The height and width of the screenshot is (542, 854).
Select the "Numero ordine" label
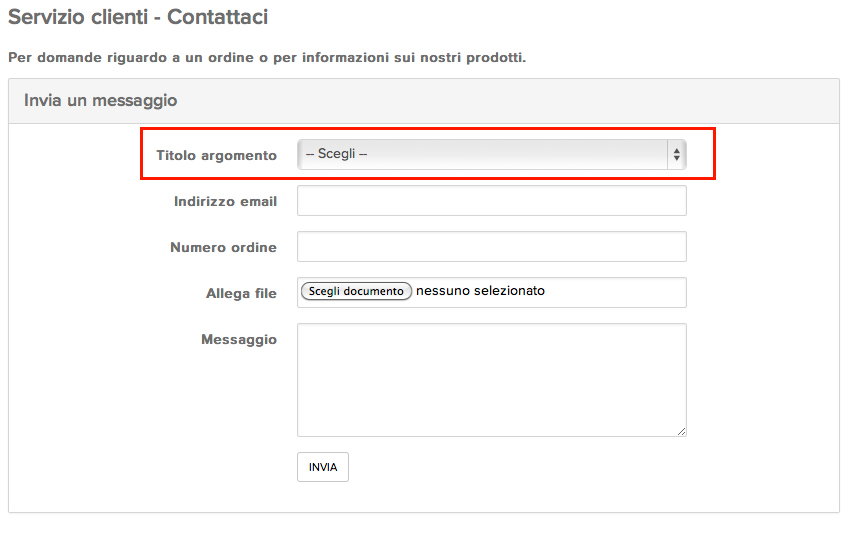pos(223,248)
